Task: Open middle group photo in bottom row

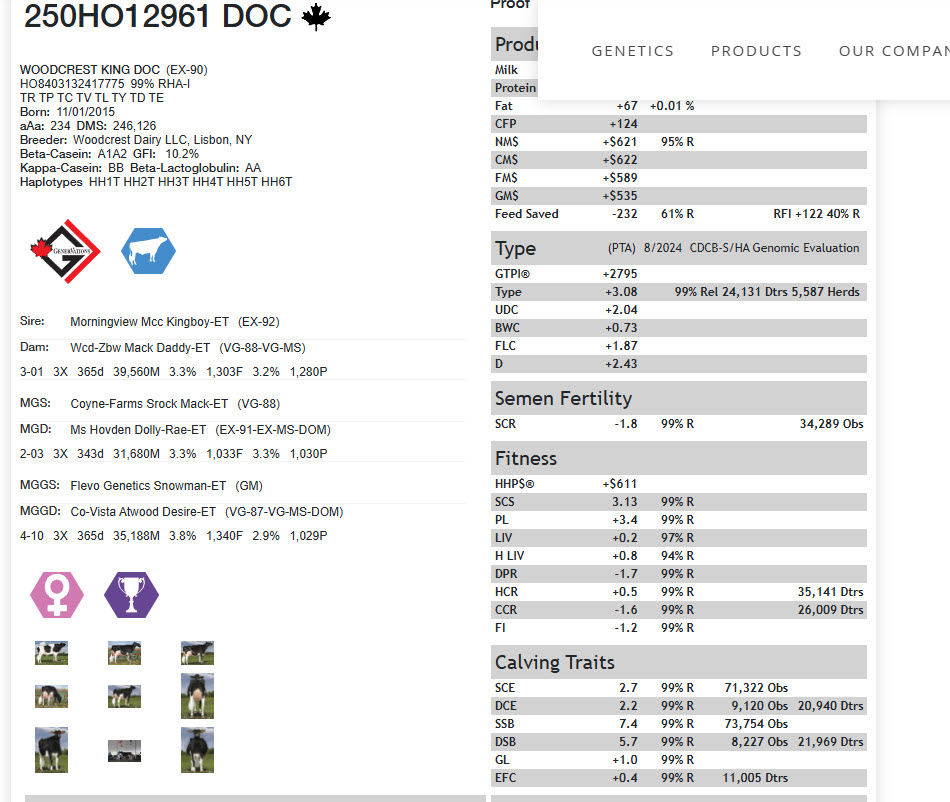Action: click(124, 751)
